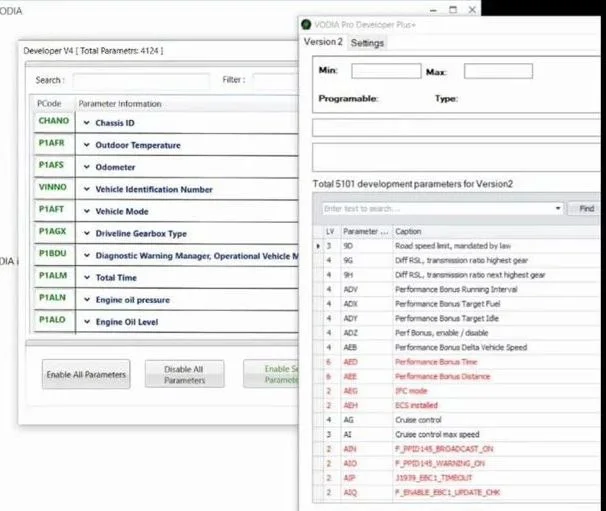The height and width of the screenshot is (511, 606).
Task: Expand the Vehicle Identification Number row
Action: pos(87,189)
